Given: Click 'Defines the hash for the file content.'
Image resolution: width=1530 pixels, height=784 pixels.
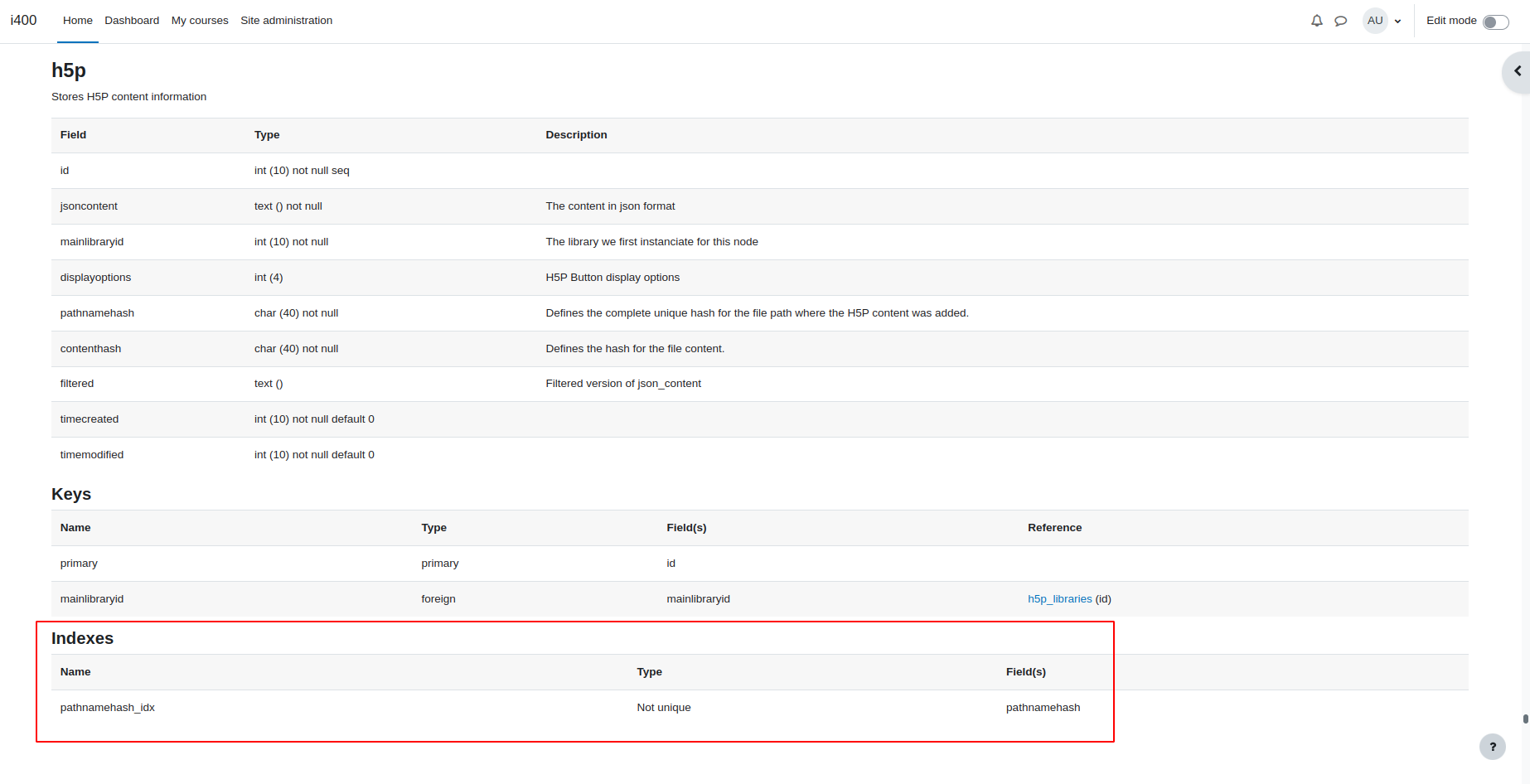Looking at the screenshot, I should coord(635,349).
